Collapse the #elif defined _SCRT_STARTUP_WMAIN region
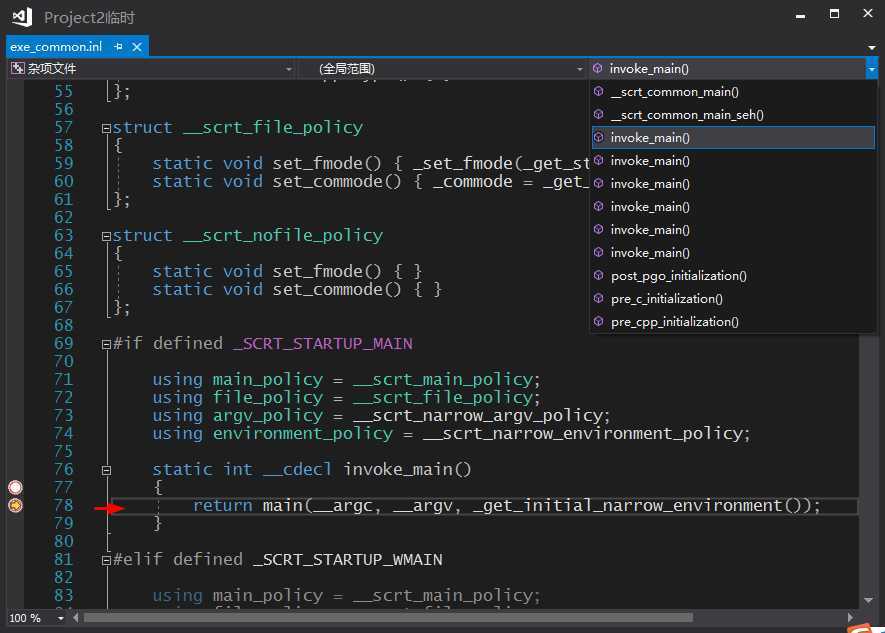The width and height of the screenshot is (885, 633). [x=106, y=560]
